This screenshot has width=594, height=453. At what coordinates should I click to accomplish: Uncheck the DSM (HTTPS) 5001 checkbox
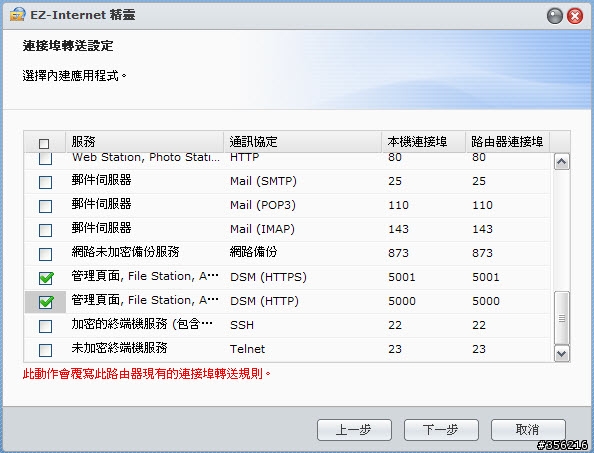pyautogui.click(x=46, y=278)
